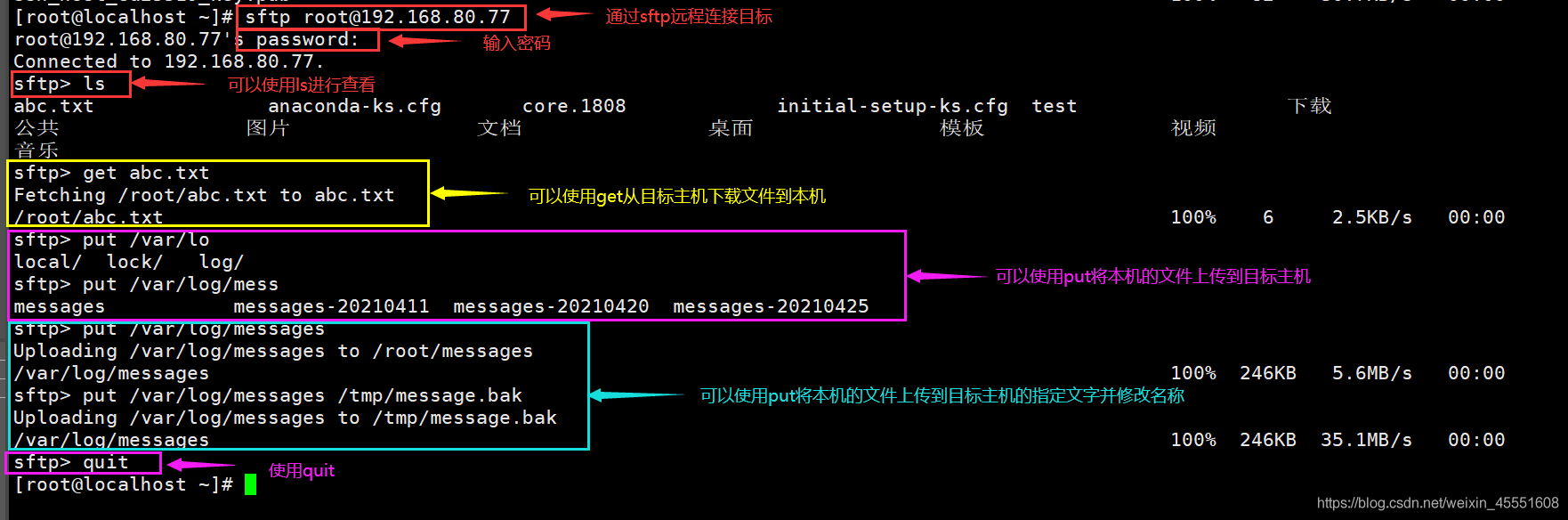Click the /tmp/message.bak upload command line
This screenshot has height=520, width=1568.
tap(268, 395)
